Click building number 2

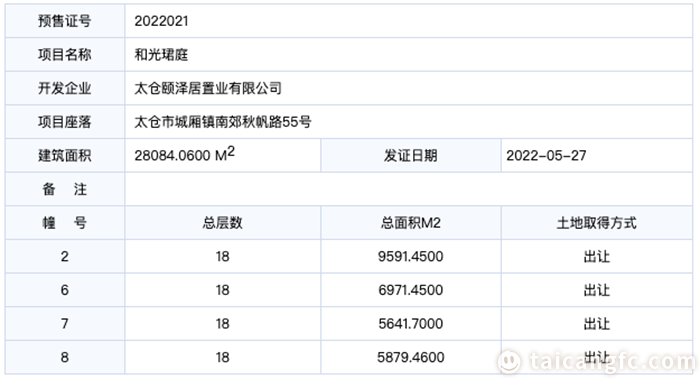[65, 256]
